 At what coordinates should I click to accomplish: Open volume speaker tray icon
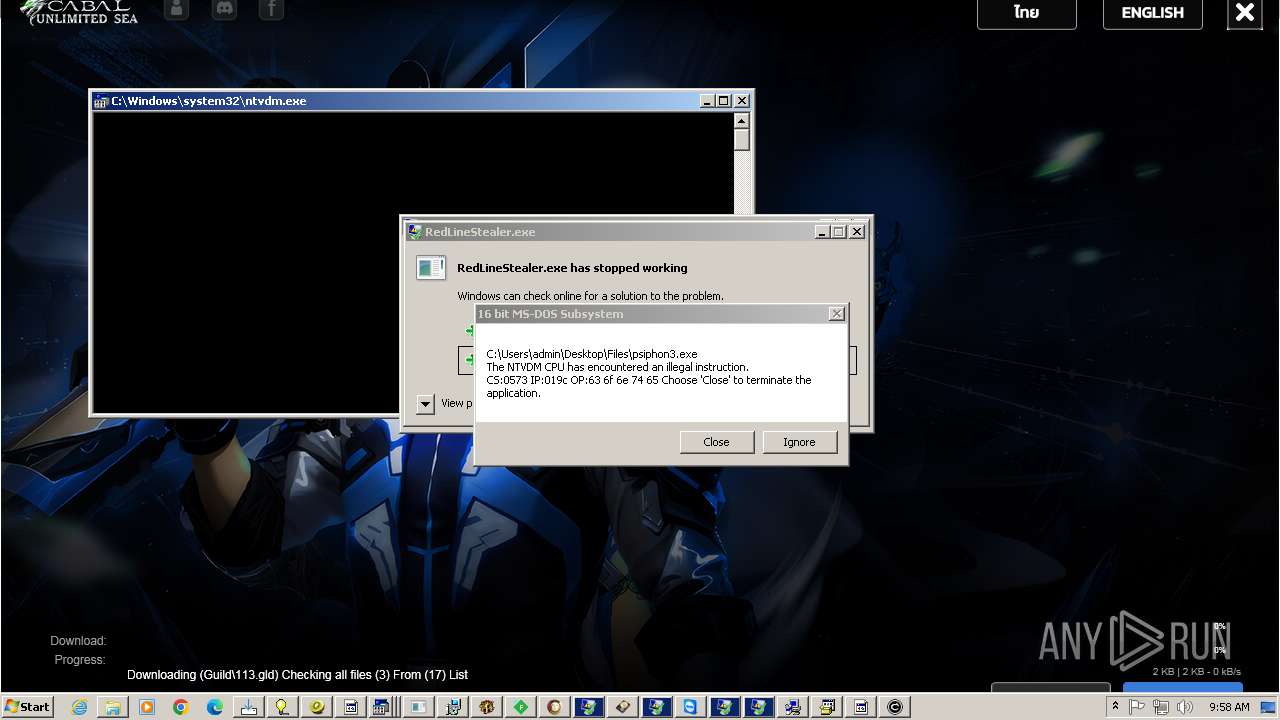(x=1185, y=707)
